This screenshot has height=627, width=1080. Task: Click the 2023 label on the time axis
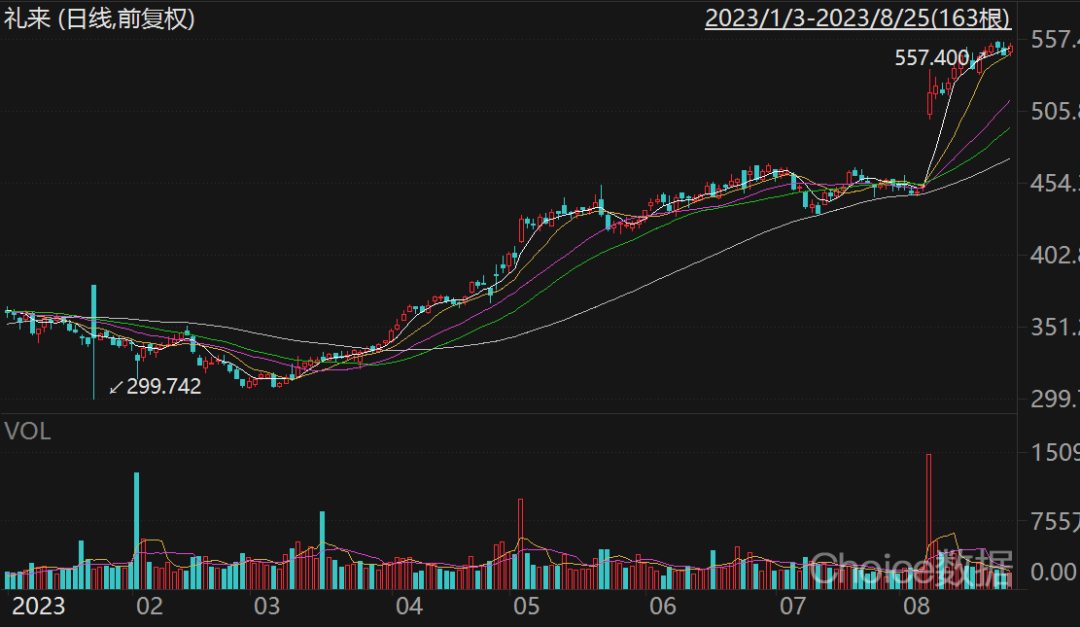38,606
